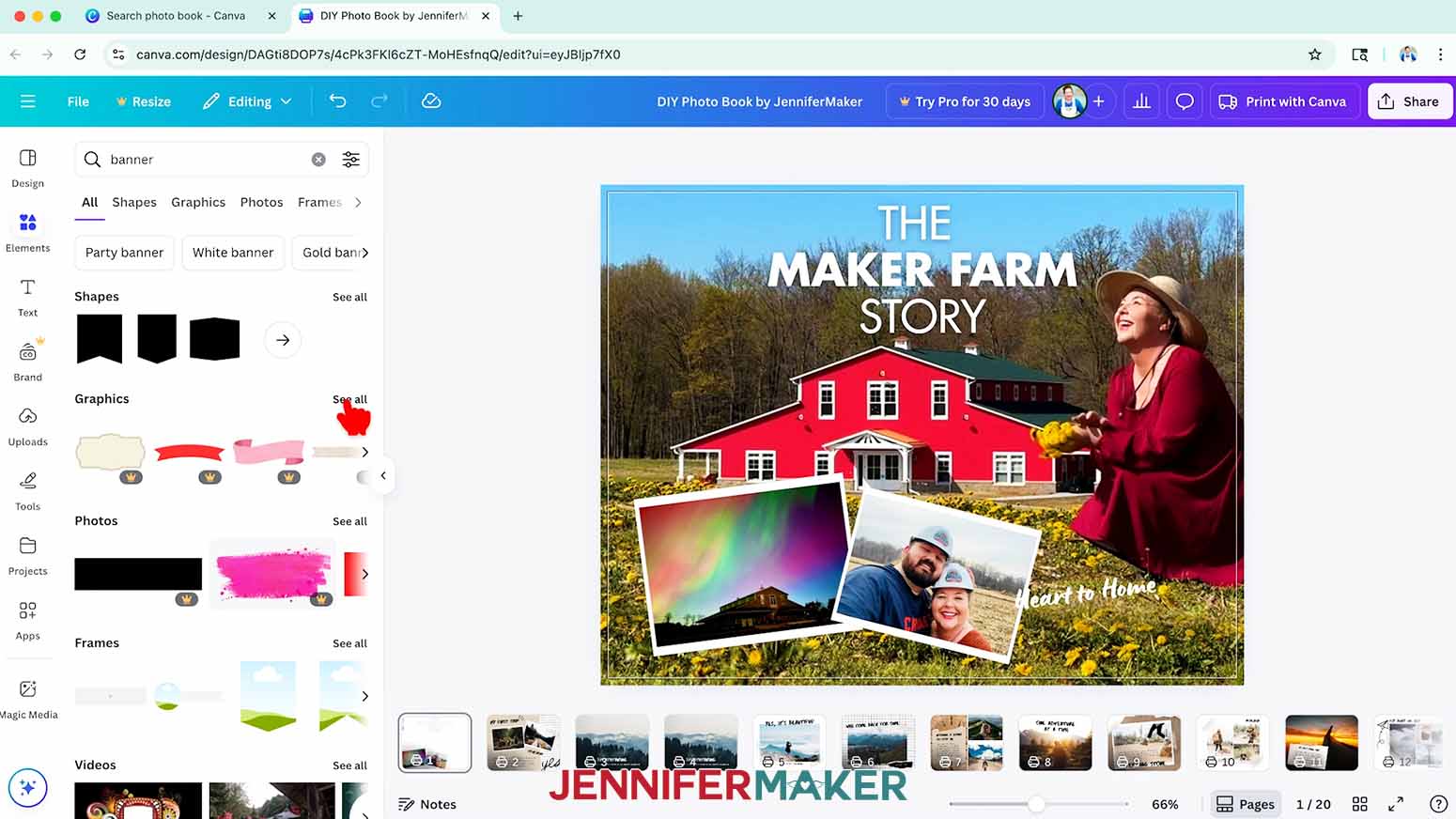
Task: Open the comments speech bubble
Action: [1185, 101]
